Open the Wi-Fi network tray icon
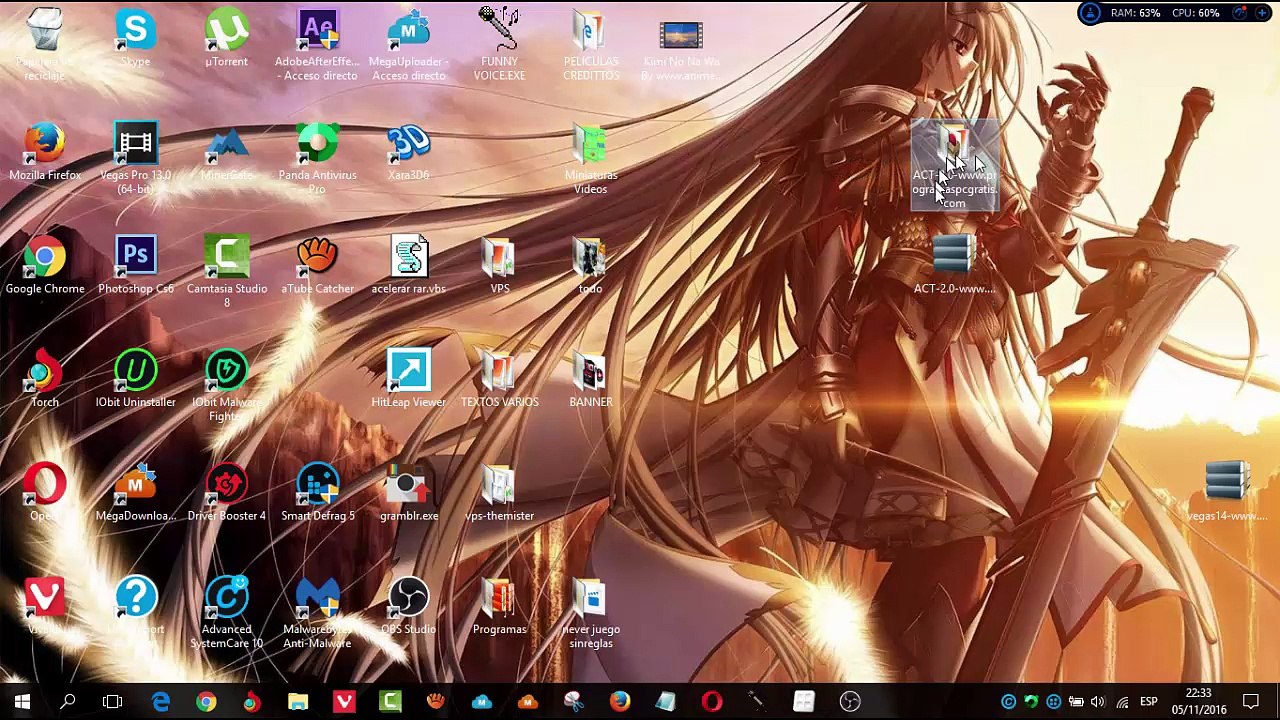 tap(1122, 702)
